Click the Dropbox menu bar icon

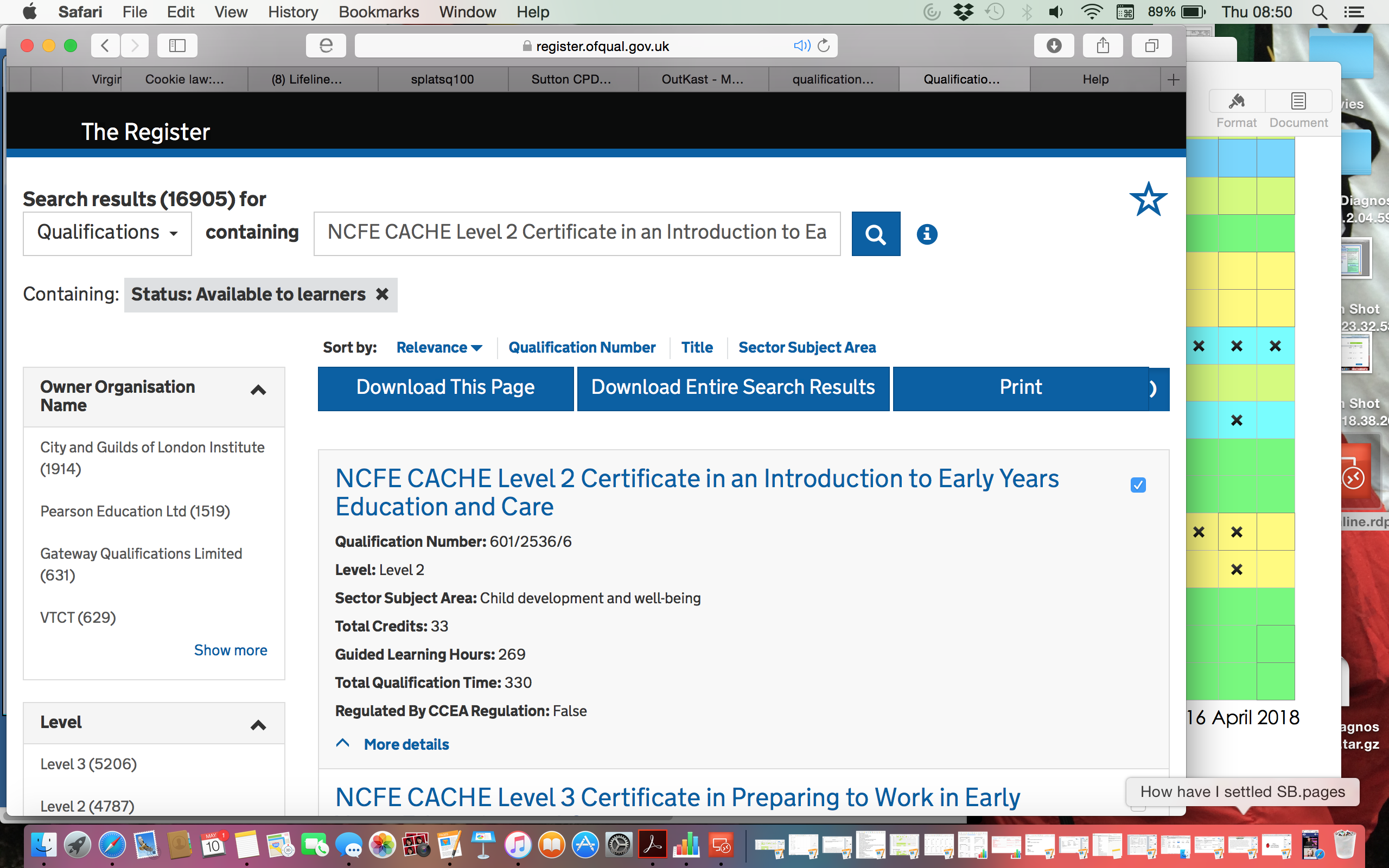tap(964, 12)
